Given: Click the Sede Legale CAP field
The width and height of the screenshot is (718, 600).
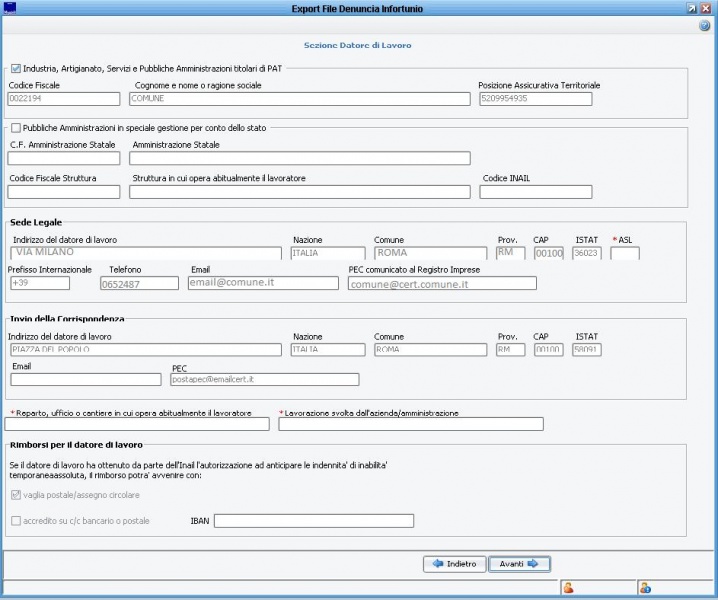Looking at the screenshot, I should 549,253.
